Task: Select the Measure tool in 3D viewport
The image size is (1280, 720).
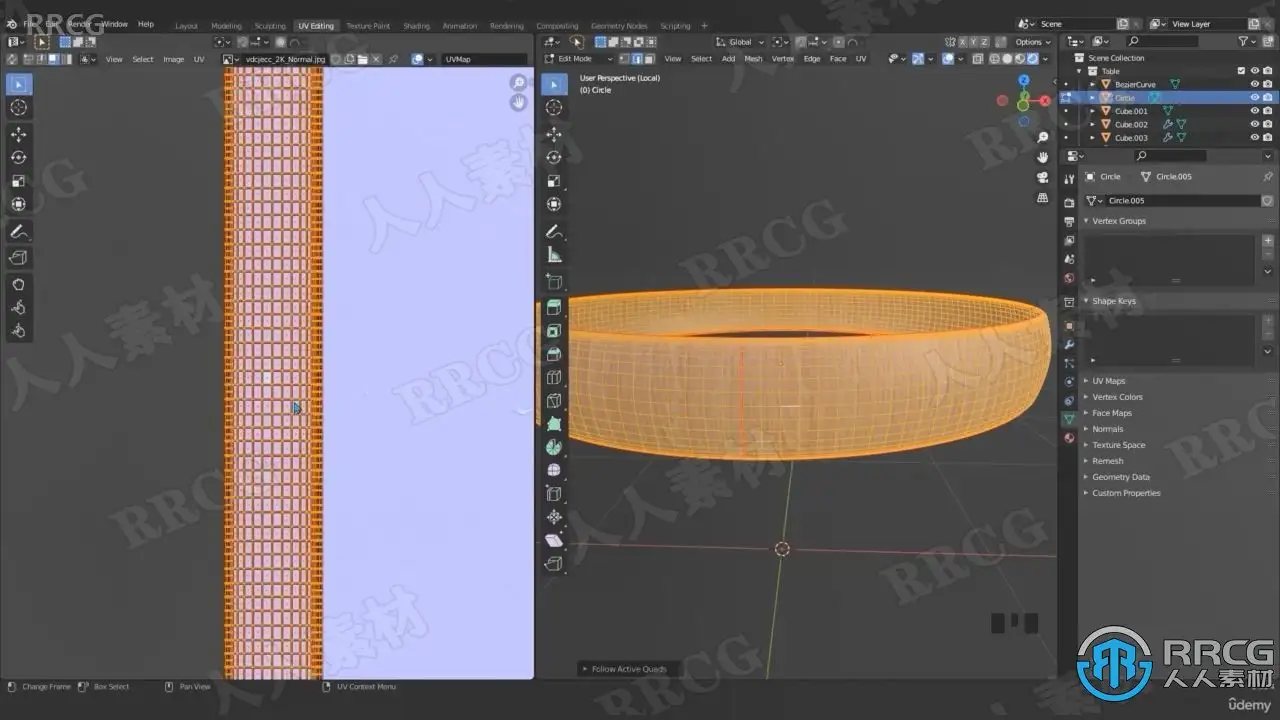Action: pos(554,255)
